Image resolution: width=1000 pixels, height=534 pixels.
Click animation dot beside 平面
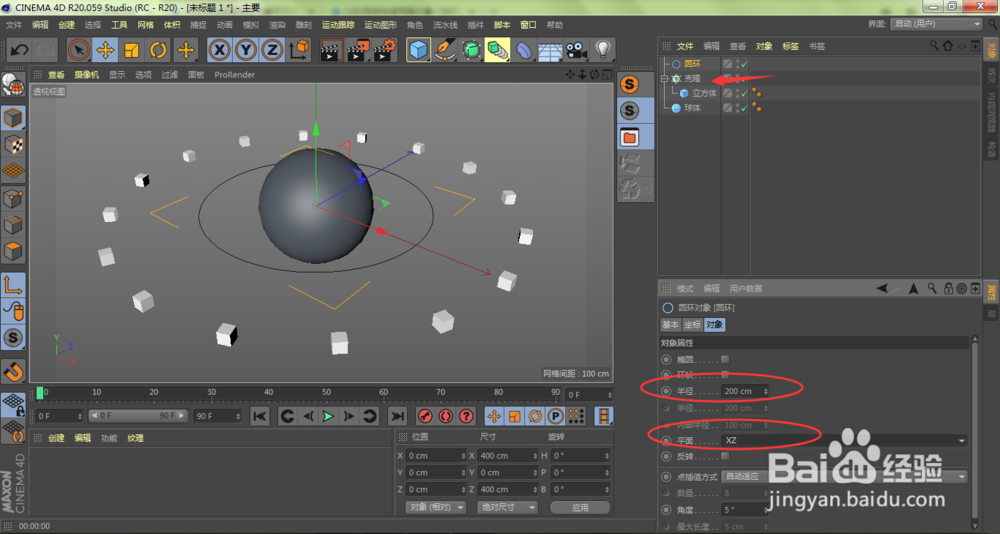click(x=666, y=440)
